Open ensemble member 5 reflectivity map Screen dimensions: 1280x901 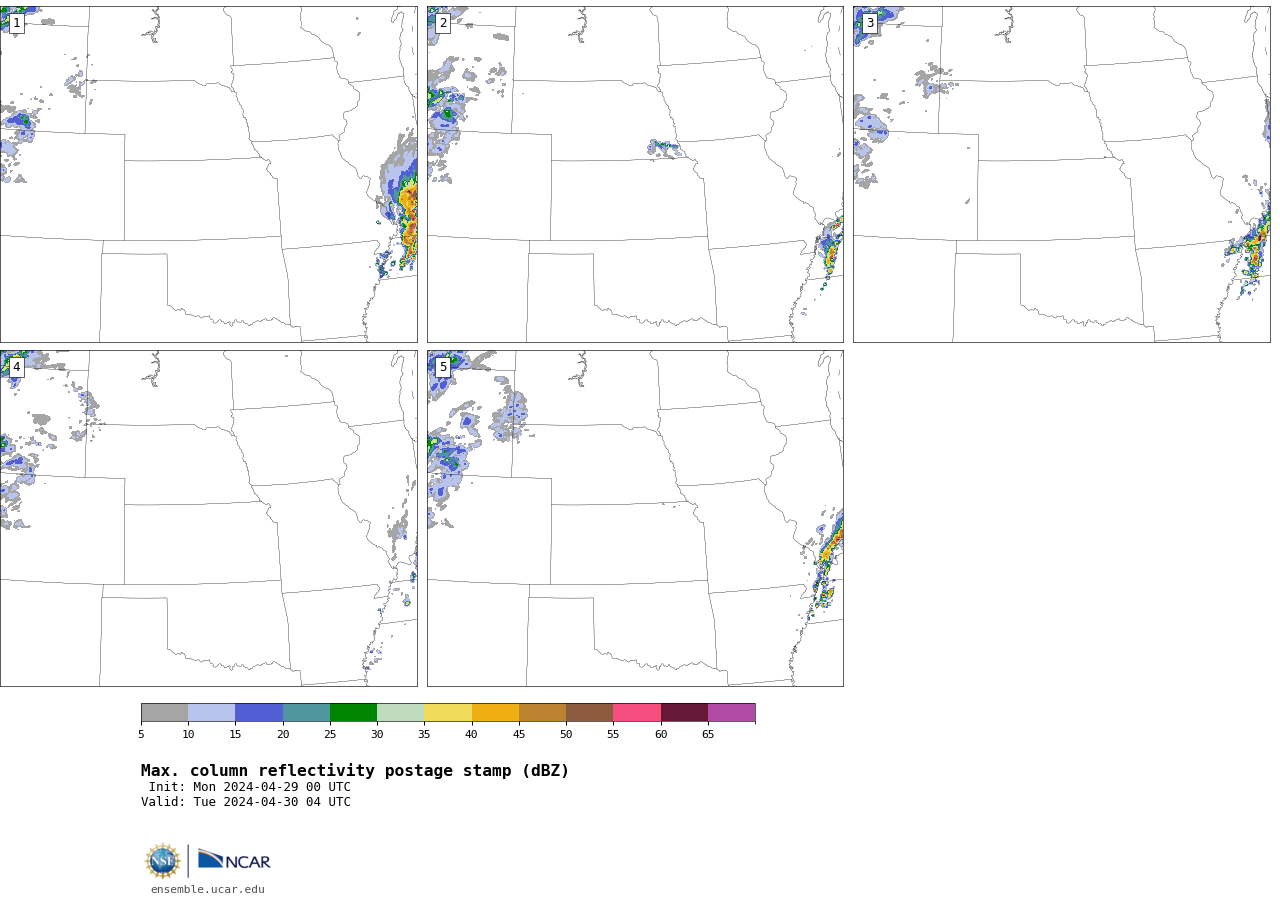(635, 518)
